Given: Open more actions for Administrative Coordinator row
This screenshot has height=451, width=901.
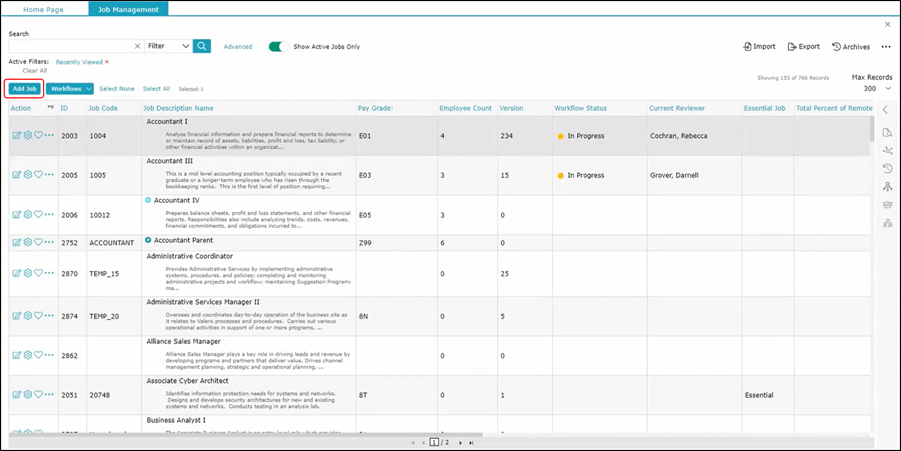Looking at the screenshot, I should pos(49,273).
